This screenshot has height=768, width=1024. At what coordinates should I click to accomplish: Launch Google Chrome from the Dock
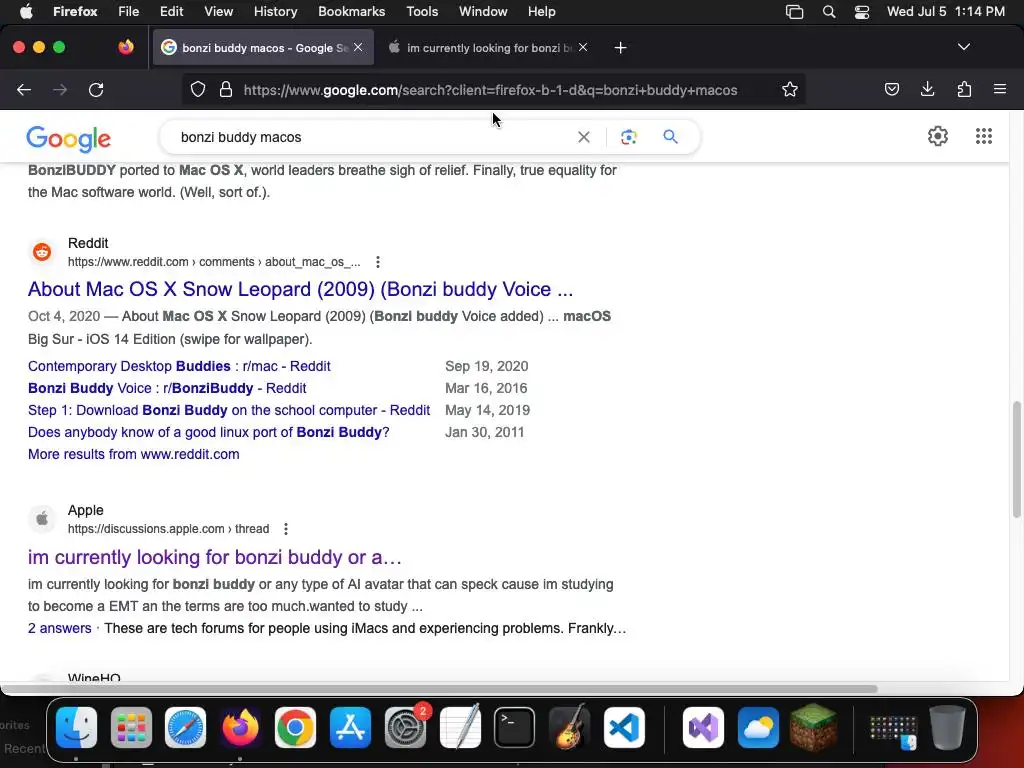click(295, 728)
